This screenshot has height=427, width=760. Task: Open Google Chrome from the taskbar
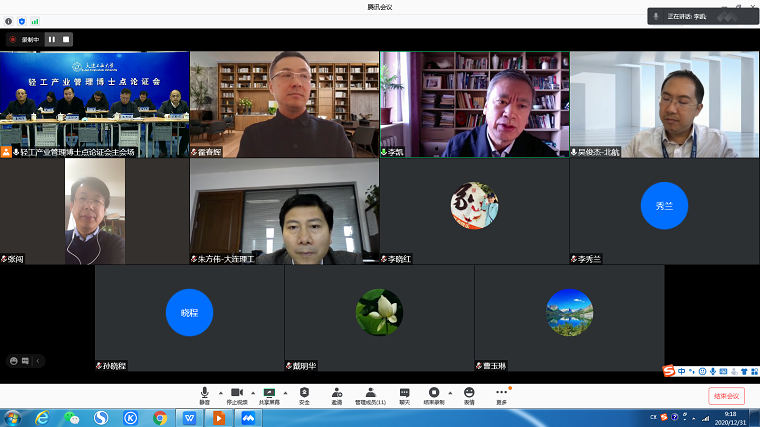click(x=160, y=417)
